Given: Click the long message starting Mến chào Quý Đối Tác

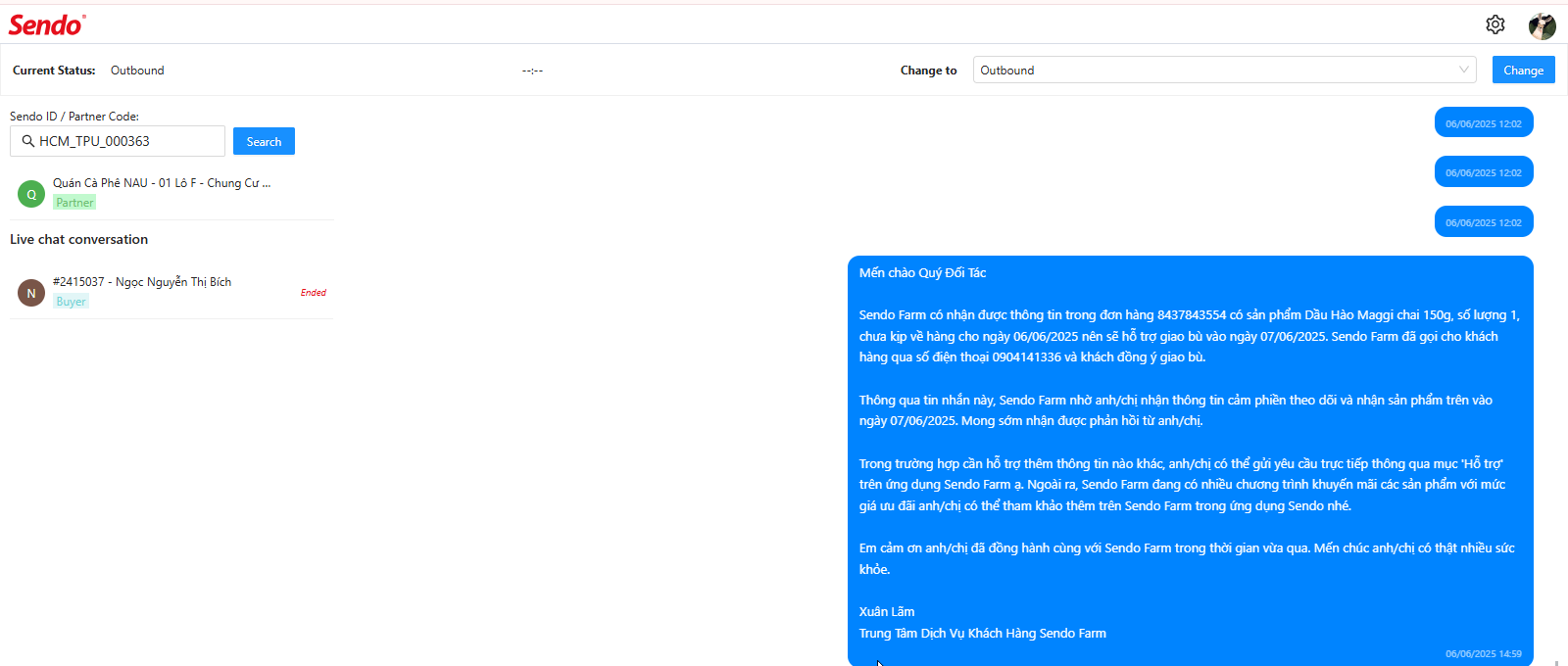Looking at the screenshot, I should click(x=1190, y=460).
